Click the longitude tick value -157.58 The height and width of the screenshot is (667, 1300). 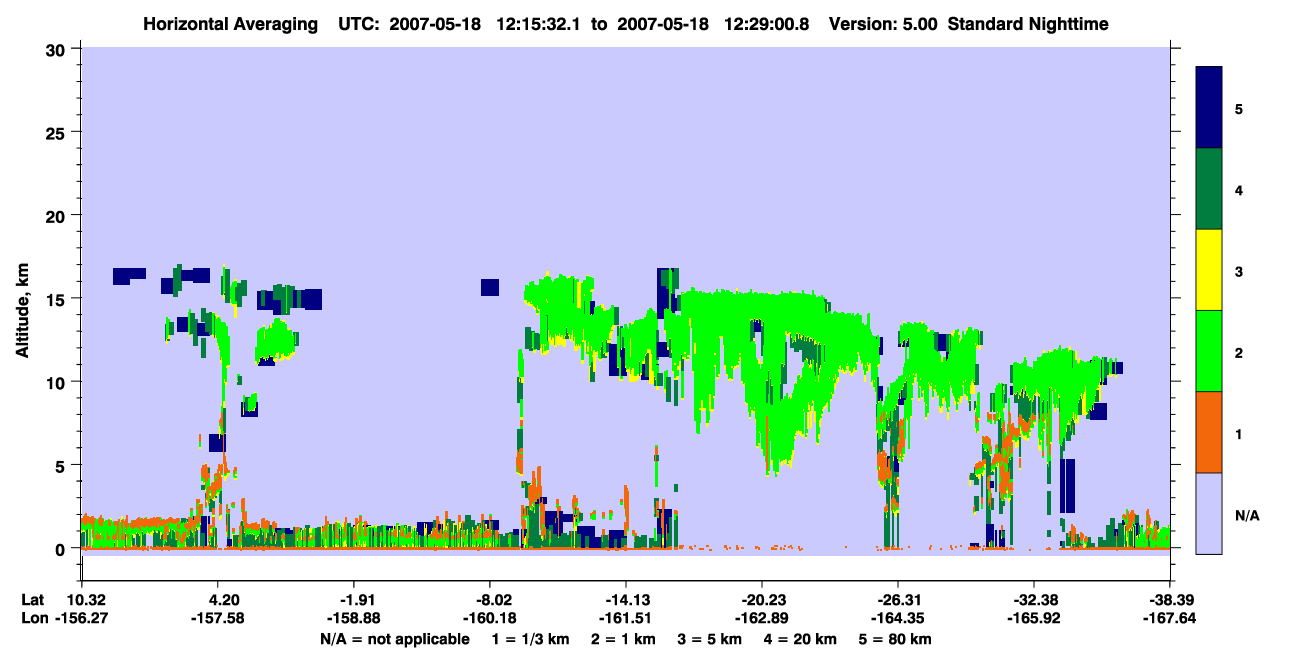pyautogui.click(x=218, y=618)
